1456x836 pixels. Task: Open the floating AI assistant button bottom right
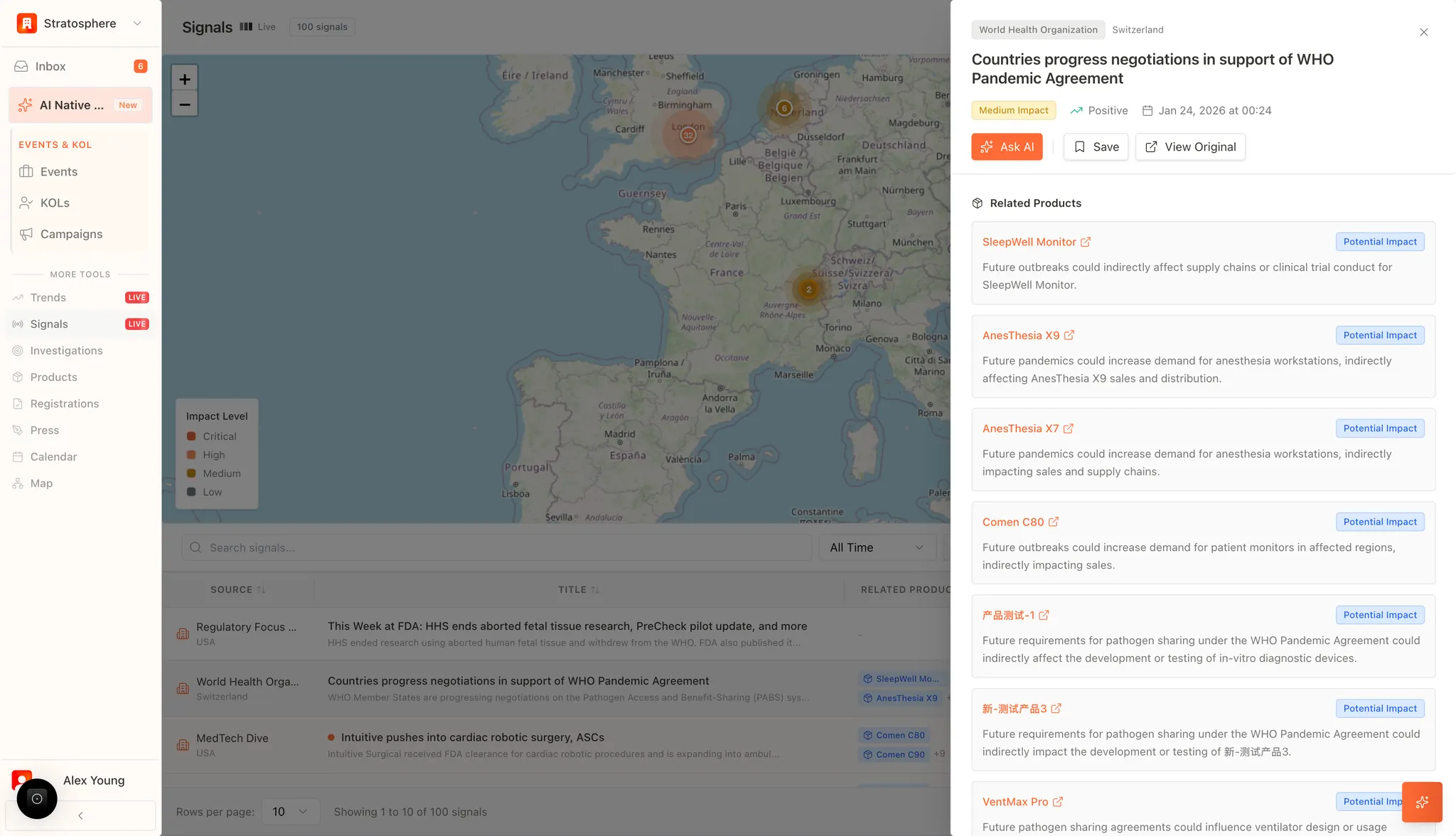[1422, 801]
